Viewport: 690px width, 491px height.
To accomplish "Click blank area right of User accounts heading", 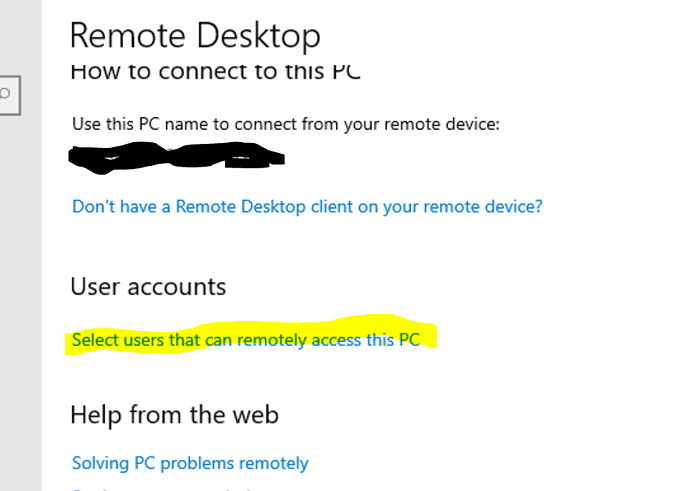I will click(x=450, y=287).
